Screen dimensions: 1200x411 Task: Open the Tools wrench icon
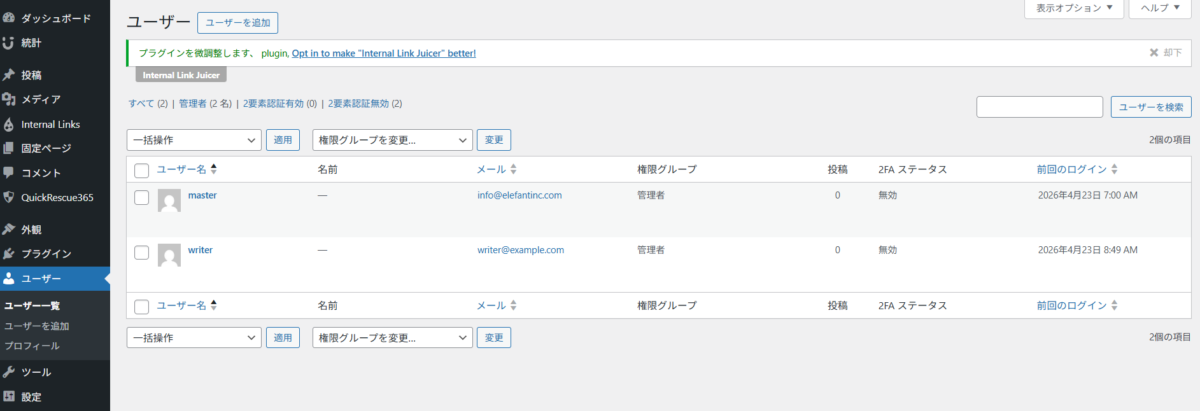tap(9, 372)
